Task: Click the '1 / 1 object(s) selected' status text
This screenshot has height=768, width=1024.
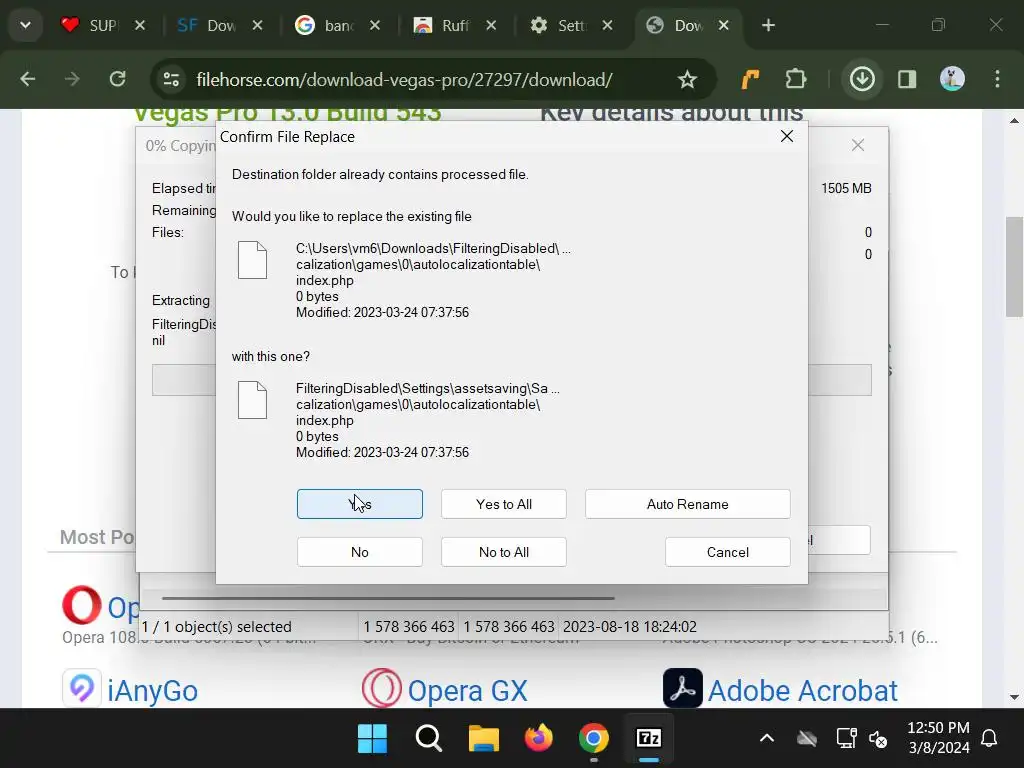Action: [x=217, y=626]
